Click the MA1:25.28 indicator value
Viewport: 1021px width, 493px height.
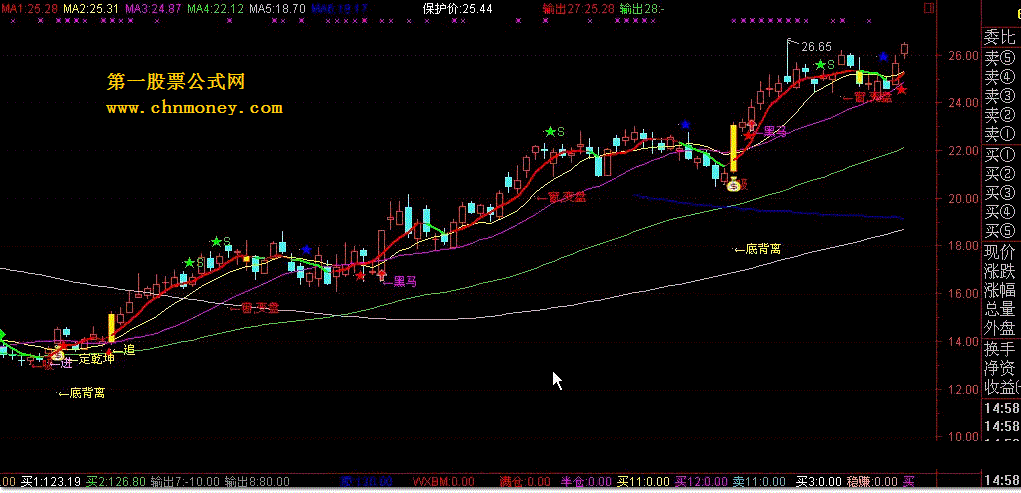coord(29,9)
